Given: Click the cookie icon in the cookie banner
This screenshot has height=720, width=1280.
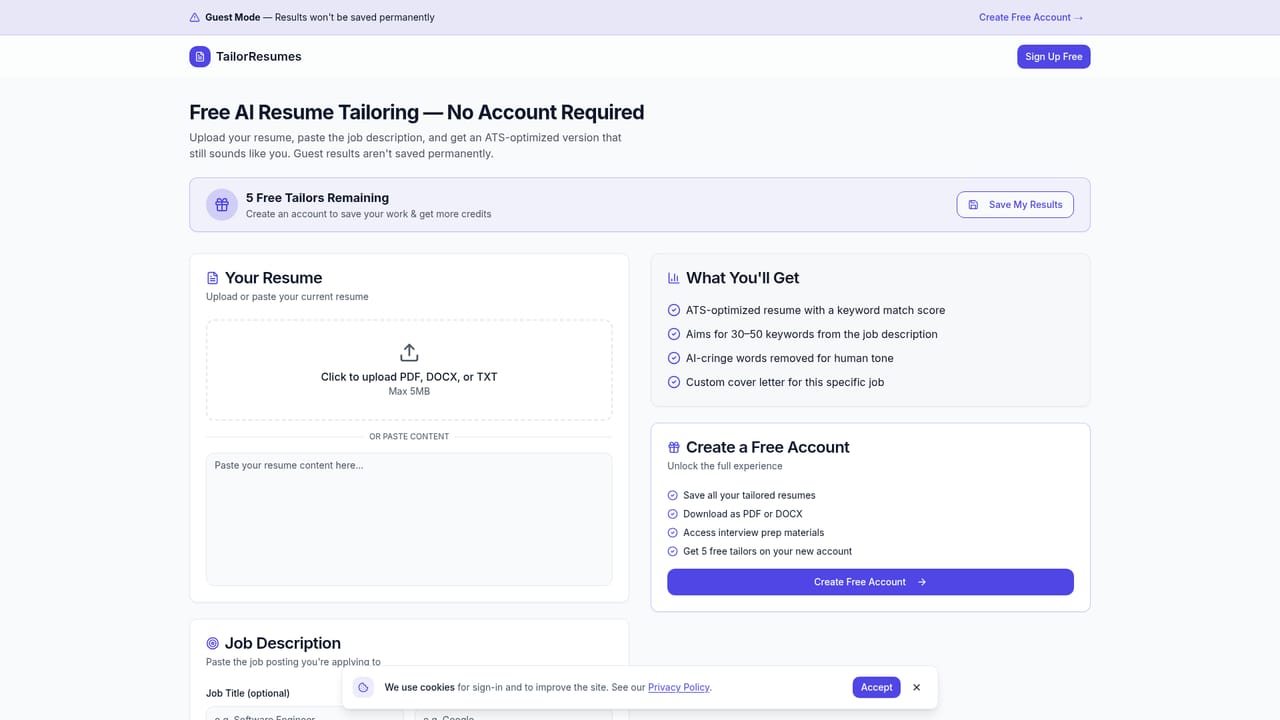Looking at the screenshot, I should coord(364,687).
